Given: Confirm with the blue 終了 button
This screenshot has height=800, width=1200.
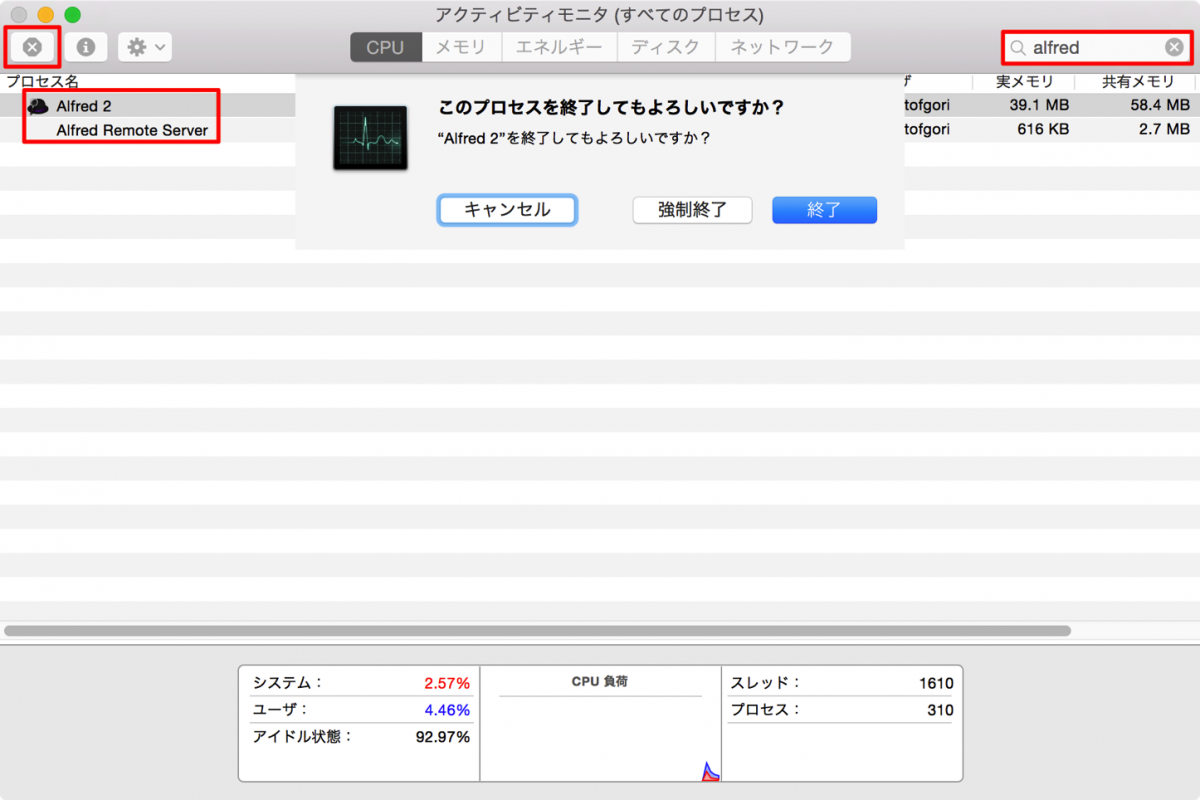Looking at the screenshot, I should pos(824,210).
